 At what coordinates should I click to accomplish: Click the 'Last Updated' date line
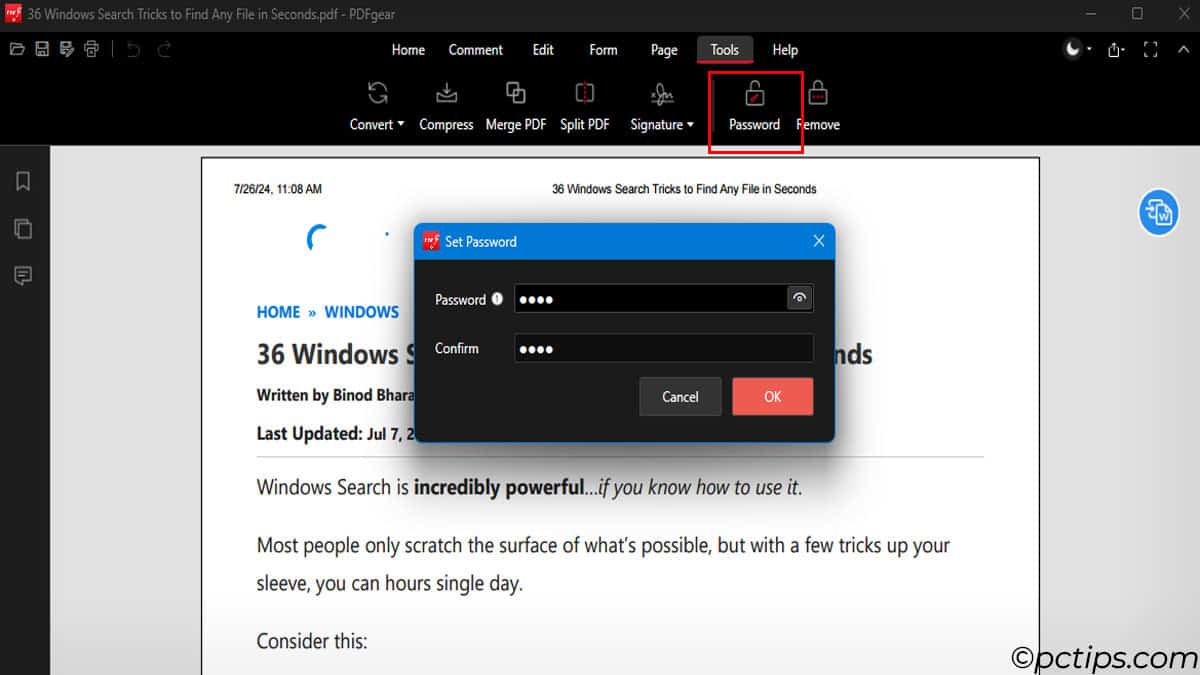tap(335, 433)
